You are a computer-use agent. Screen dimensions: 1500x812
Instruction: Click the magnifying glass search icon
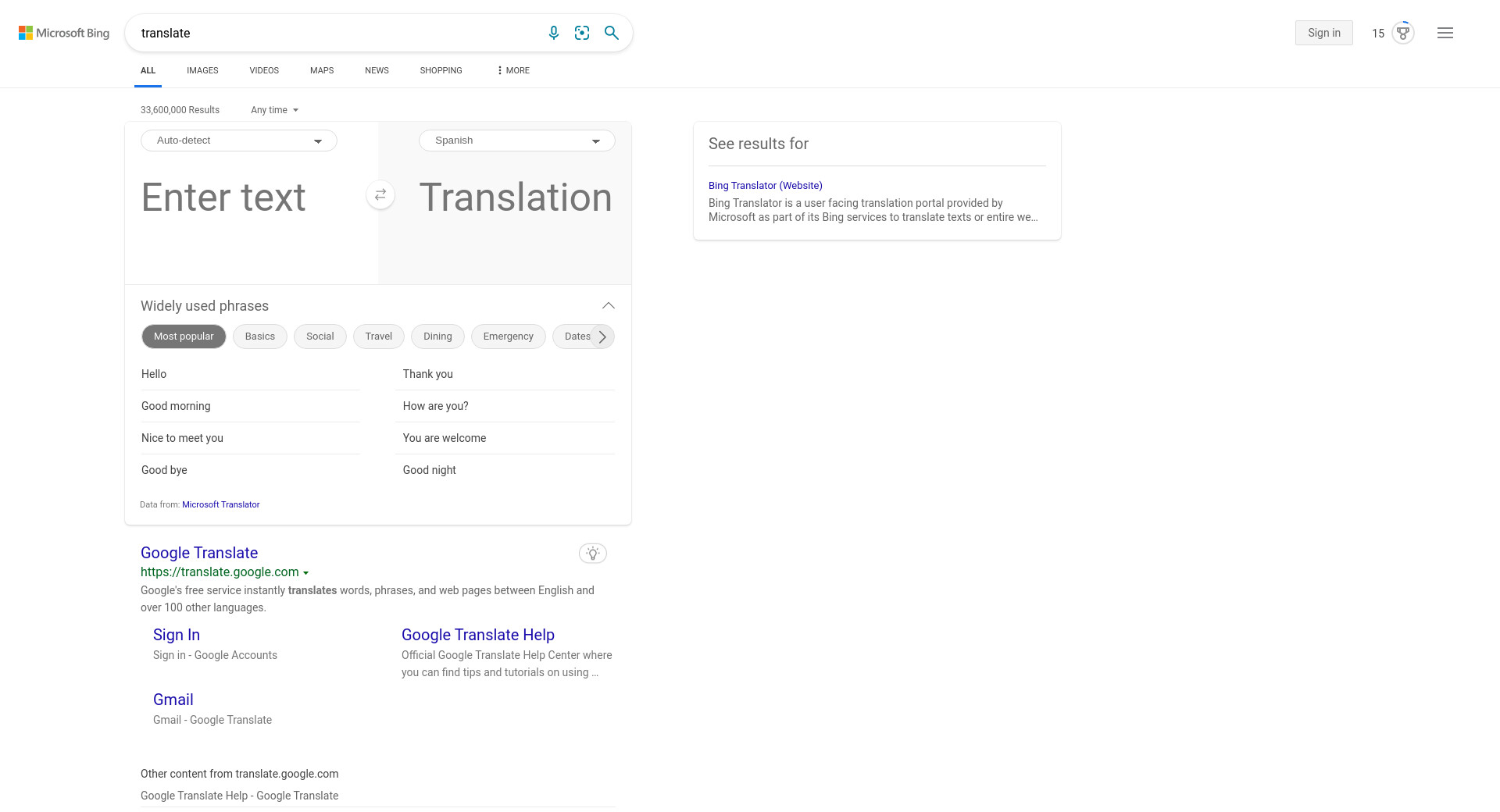click(612, 33)
